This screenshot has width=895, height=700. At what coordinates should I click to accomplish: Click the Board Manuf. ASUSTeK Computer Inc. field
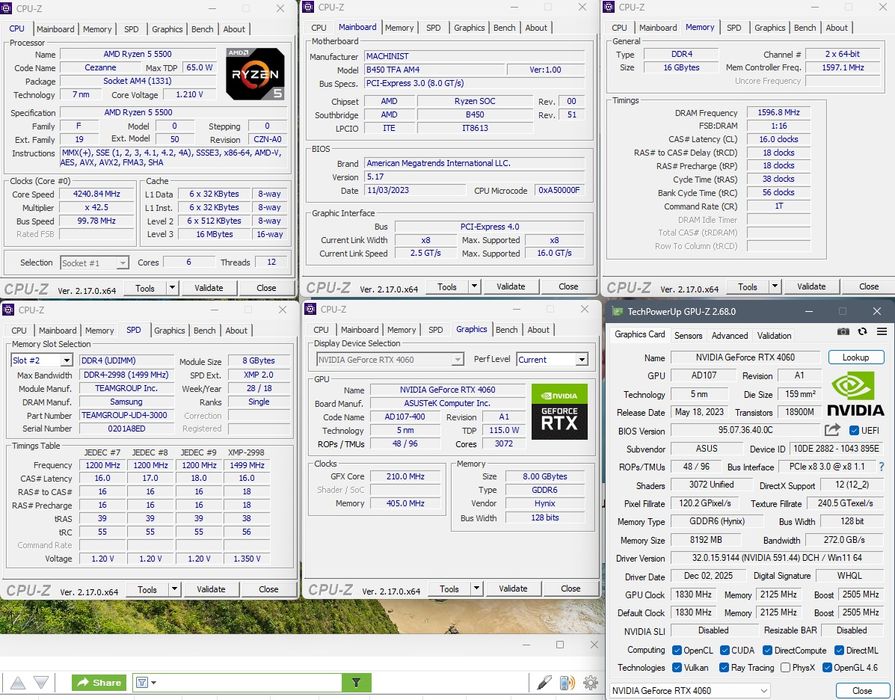[448, 403]
